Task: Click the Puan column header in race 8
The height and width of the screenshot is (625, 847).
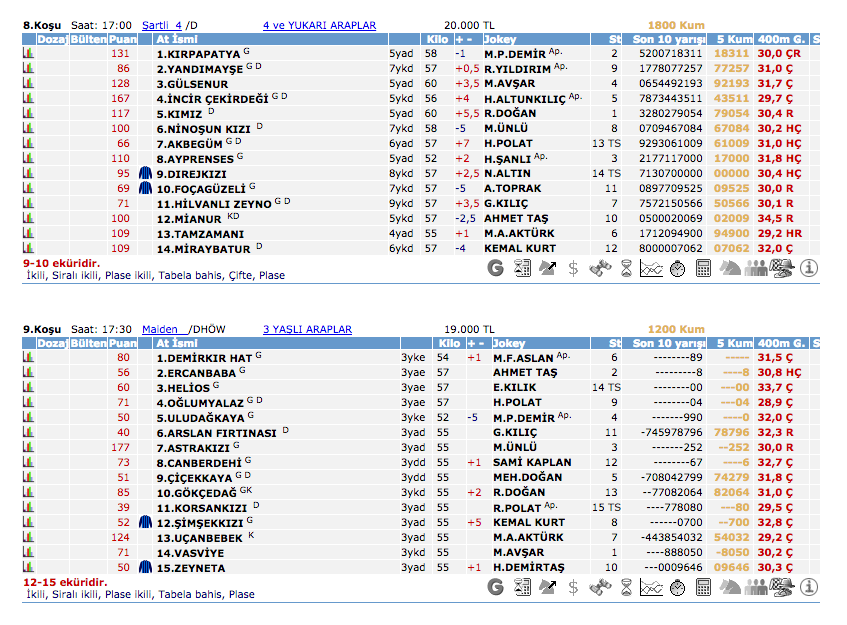Action: click(122, 39)
